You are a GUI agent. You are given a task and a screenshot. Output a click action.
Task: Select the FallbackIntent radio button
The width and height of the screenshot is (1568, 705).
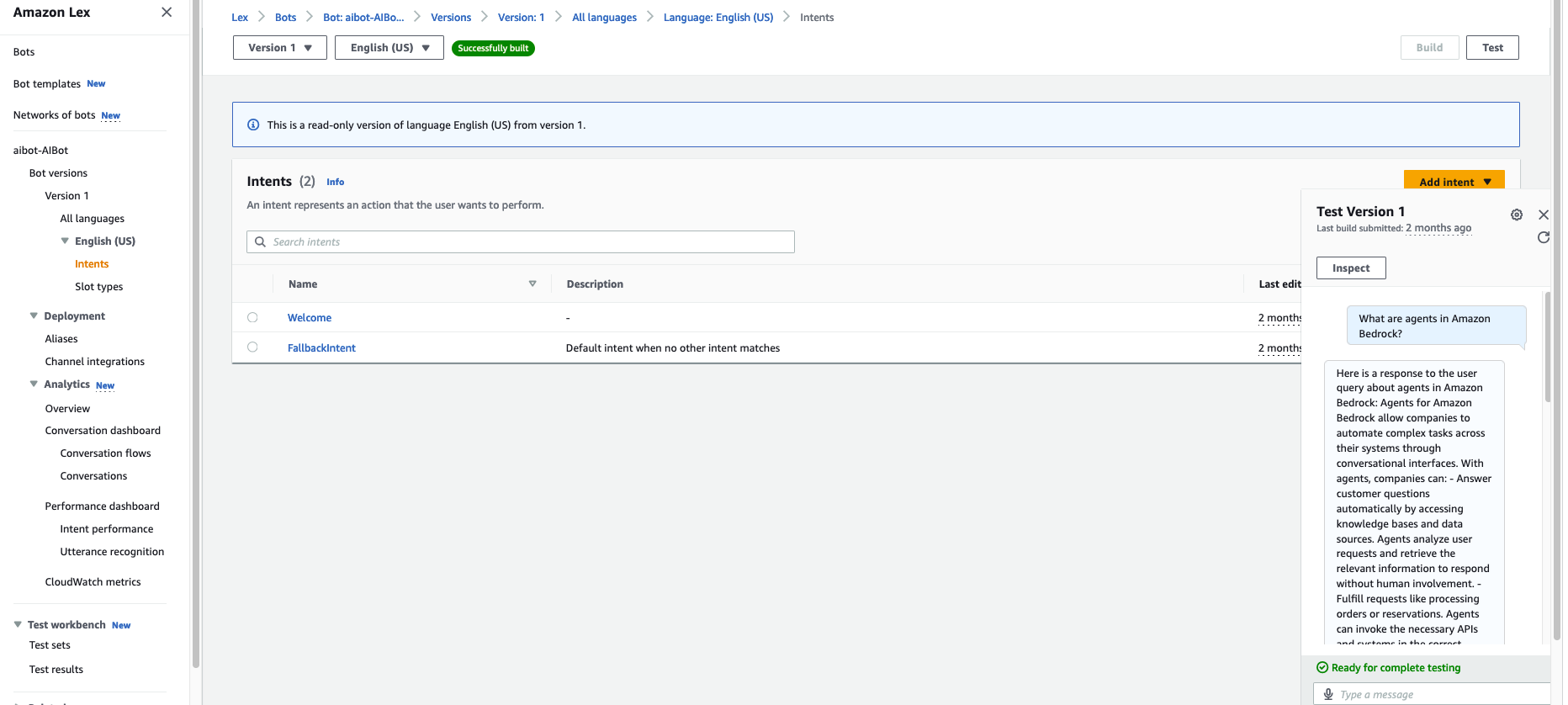pyautogui.click(x=252, y=347)
